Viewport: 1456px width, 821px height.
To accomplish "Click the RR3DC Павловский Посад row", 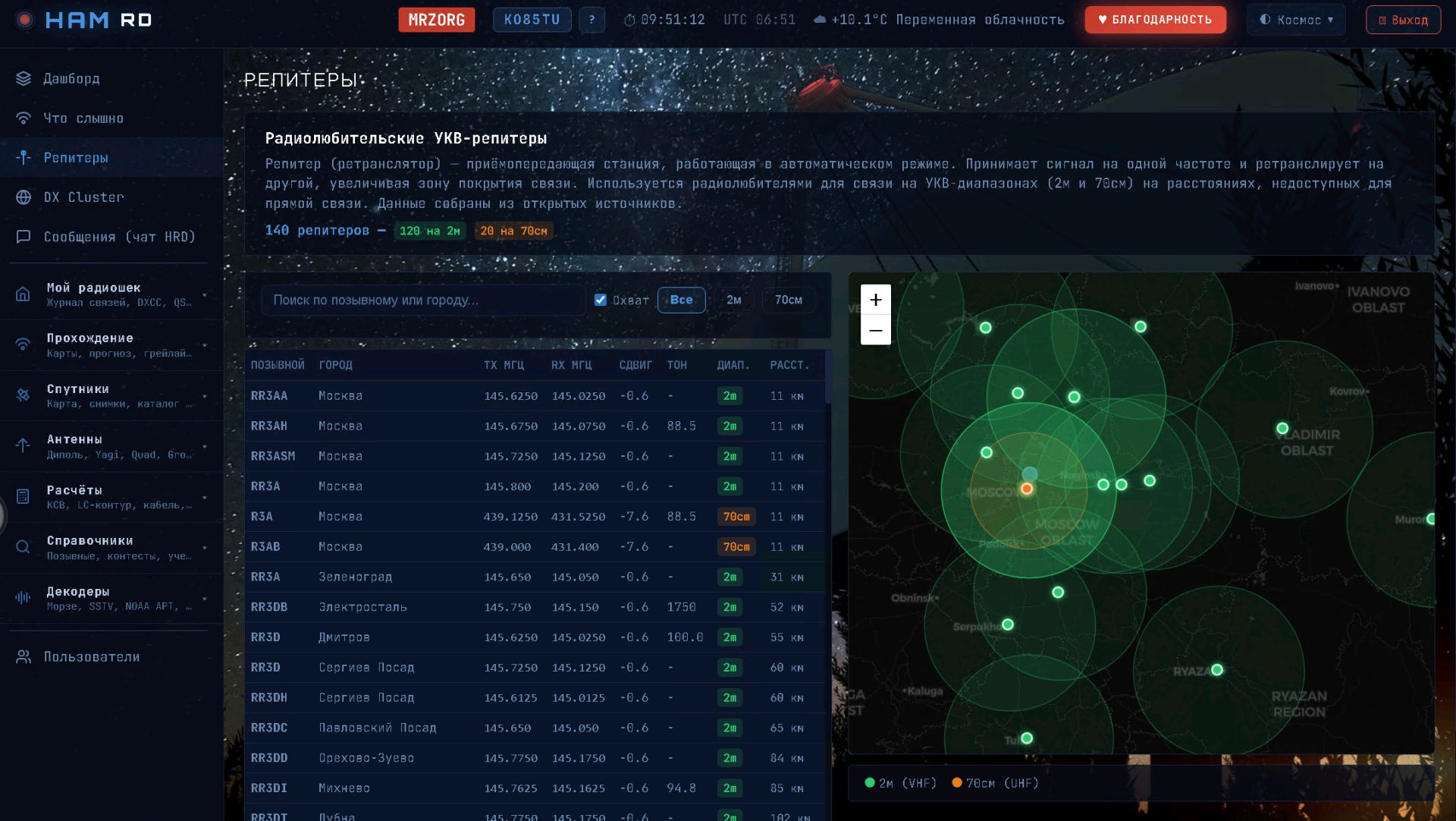I will pos(535,728).
